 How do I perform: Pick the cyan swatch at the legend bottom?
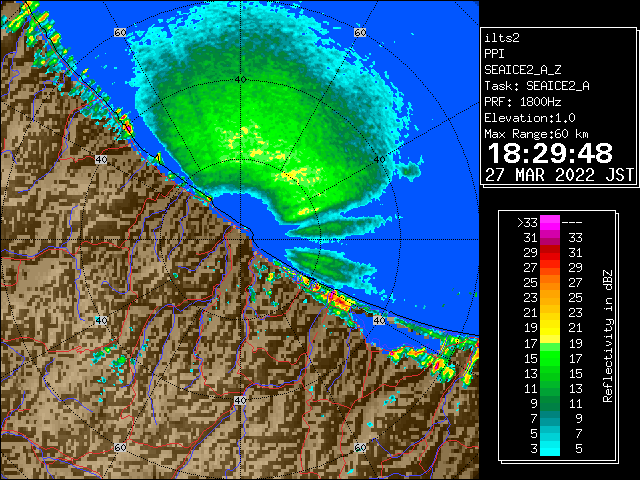point(550,448)
